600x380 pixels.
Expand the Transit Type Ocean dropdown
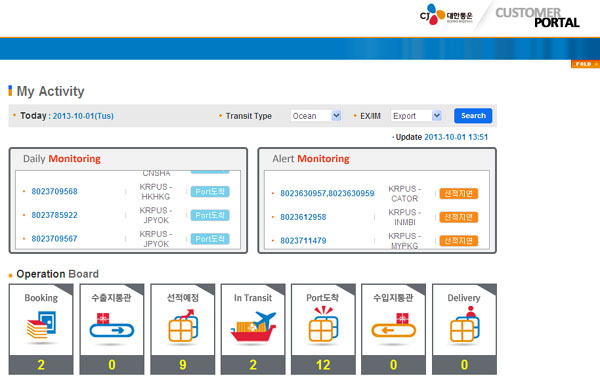pyautogui.click(x=316, y=116)
